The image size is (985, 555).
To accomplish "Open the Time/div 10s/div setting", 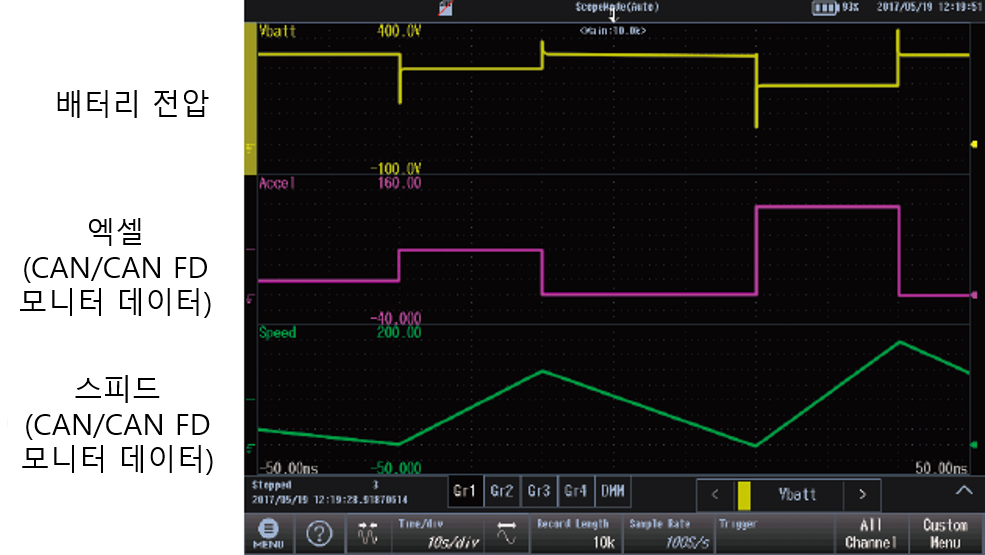I will (x=438, y=534).
